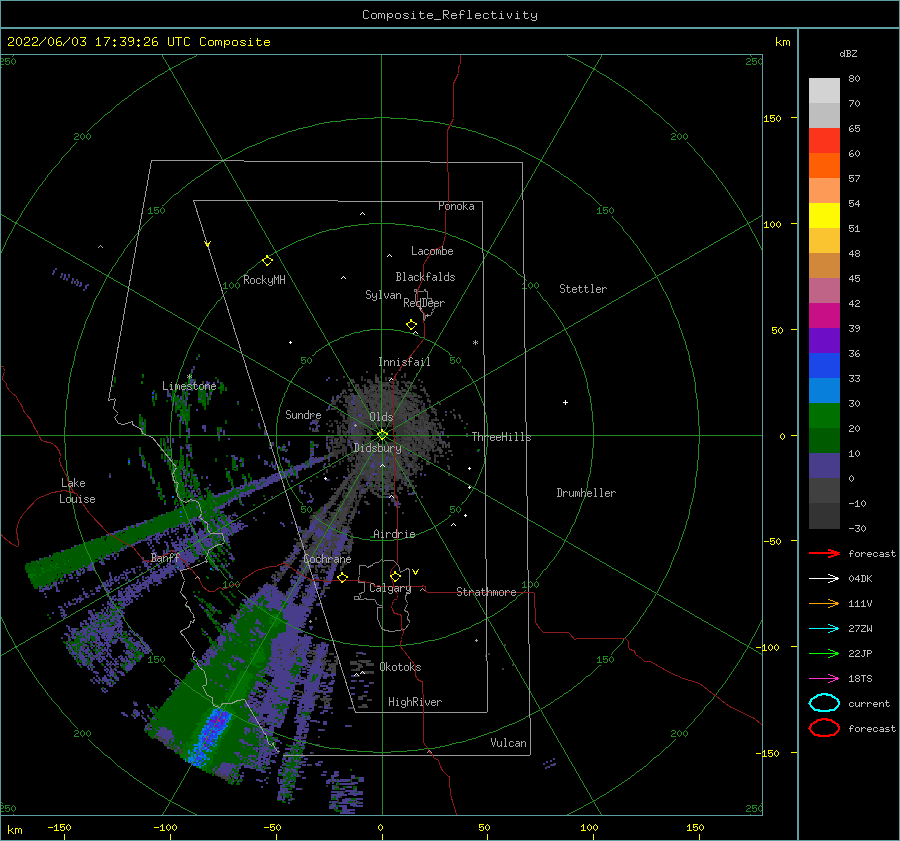900x841 pixels.
Task: Click the red forecast ellipse icon
Action: [x=824, y=728]
